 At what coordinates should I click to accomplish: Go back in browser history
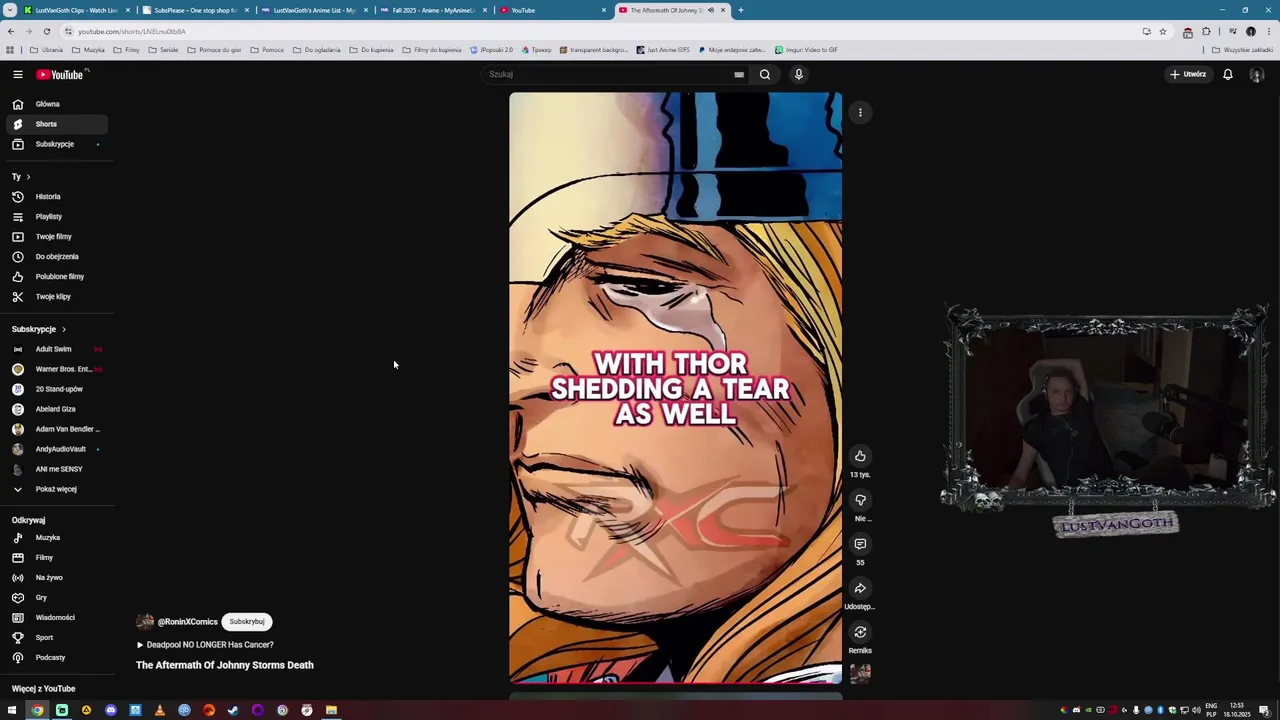click(x=11, y=31)
